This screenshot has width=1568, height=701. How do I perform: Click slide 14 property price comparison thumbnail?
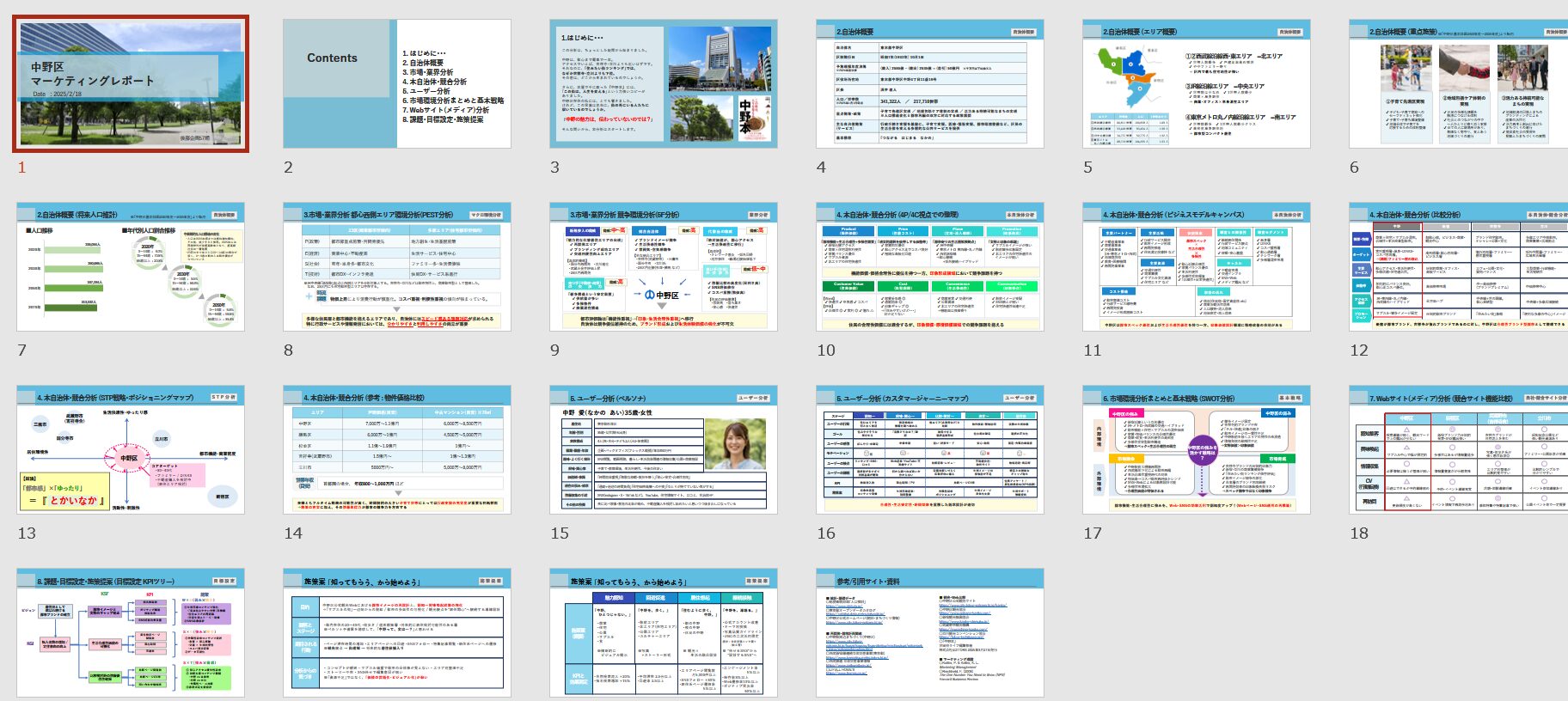click(x=397, y=450)
